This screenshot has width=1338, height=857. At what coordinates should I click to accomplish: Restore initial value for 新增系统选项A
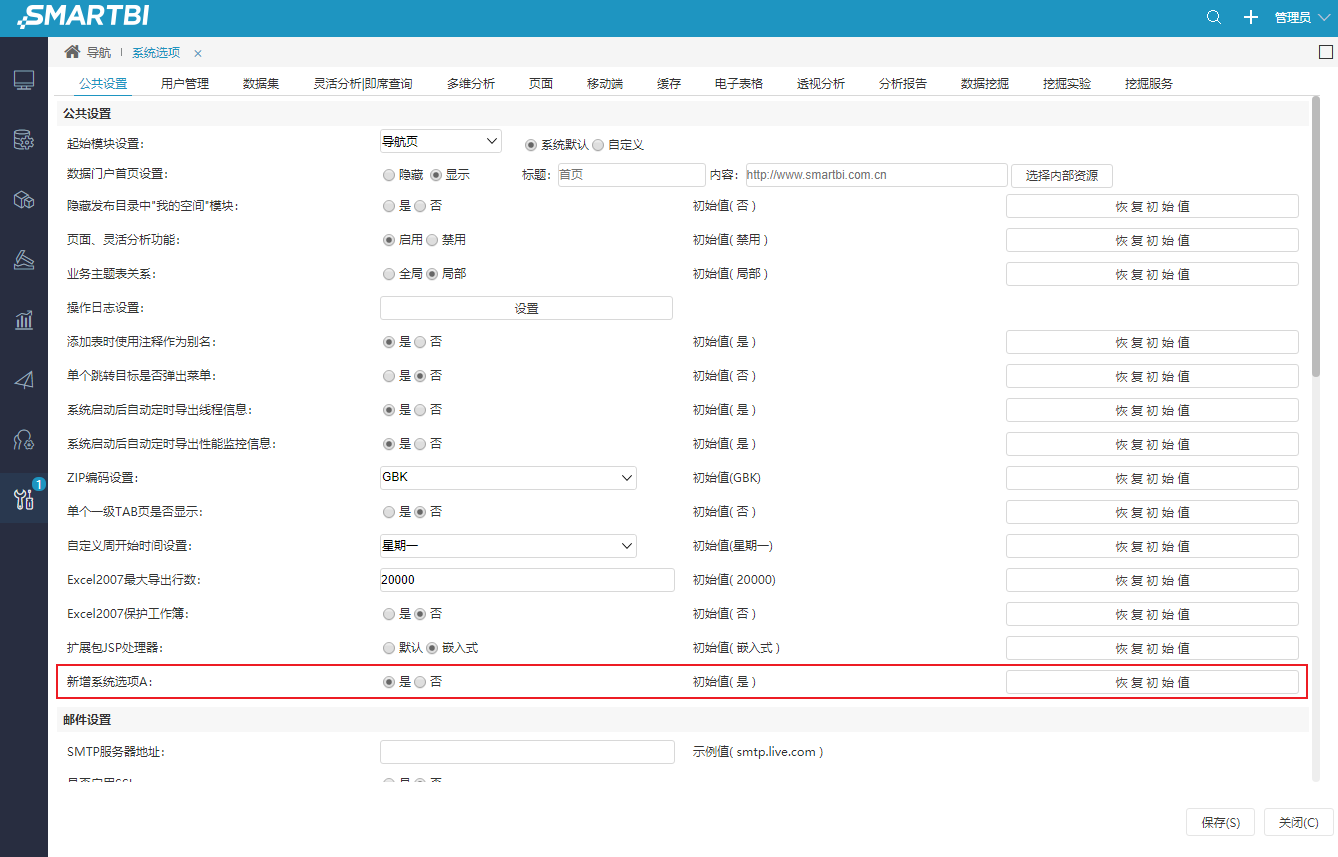point(1152,682)
